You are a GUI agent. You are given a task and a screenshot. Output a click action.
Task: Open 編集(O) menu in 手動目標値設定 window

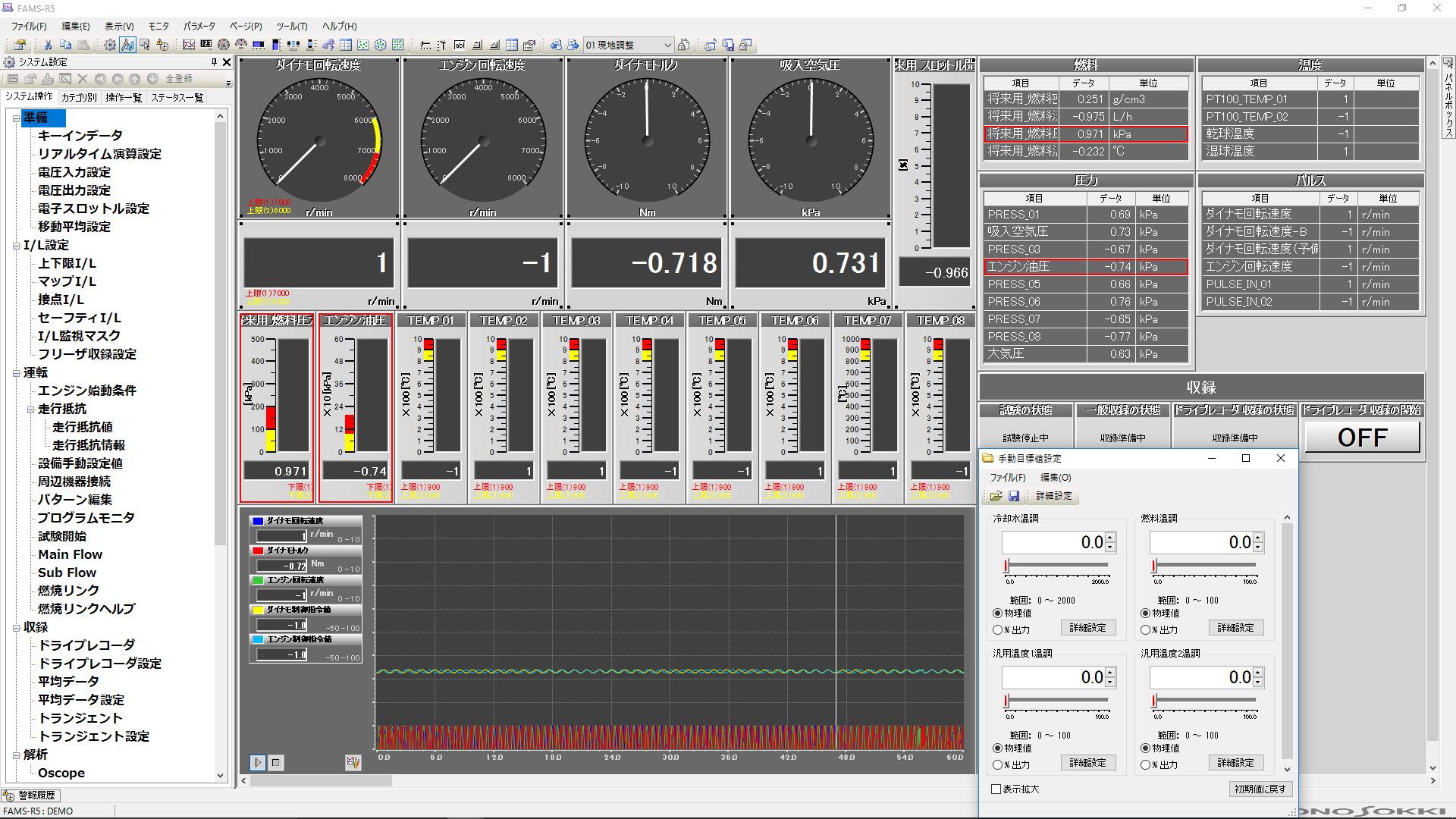(x=1056, y=478)
